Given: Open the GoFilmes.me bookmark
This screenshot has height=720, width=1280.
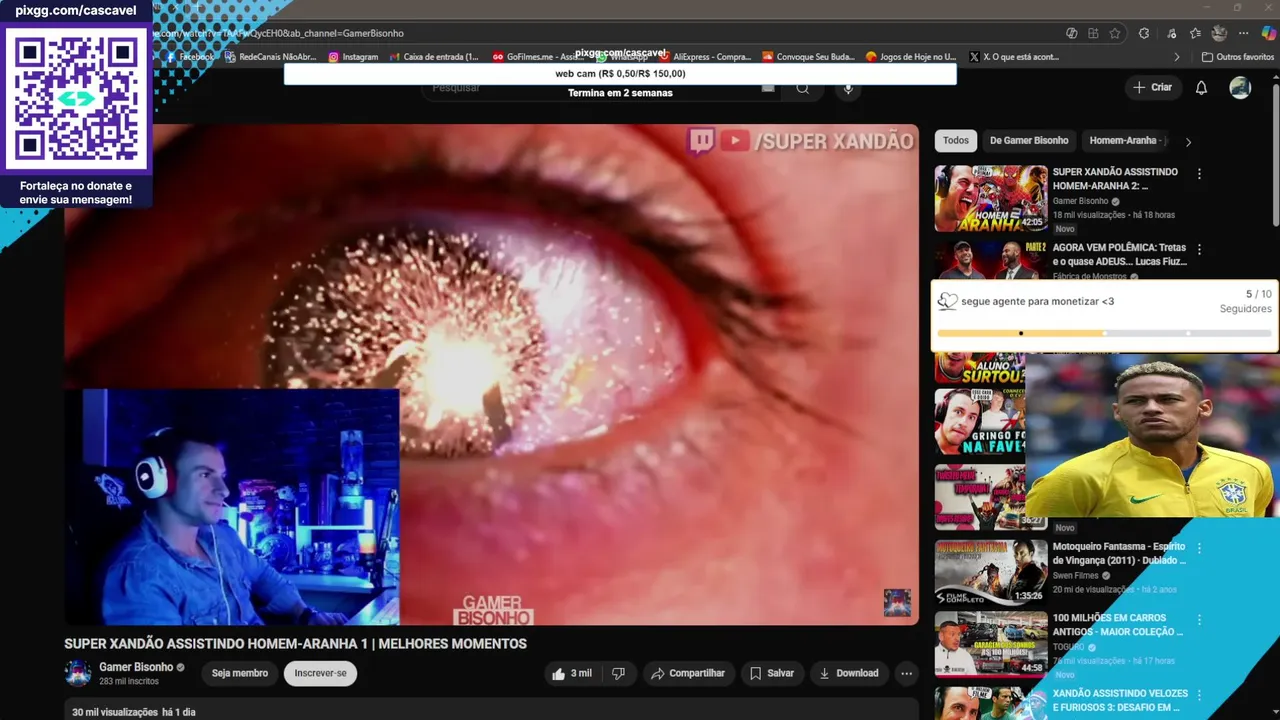Looking at the screenshot, I should pyautogui.click(x=538, y=57).
